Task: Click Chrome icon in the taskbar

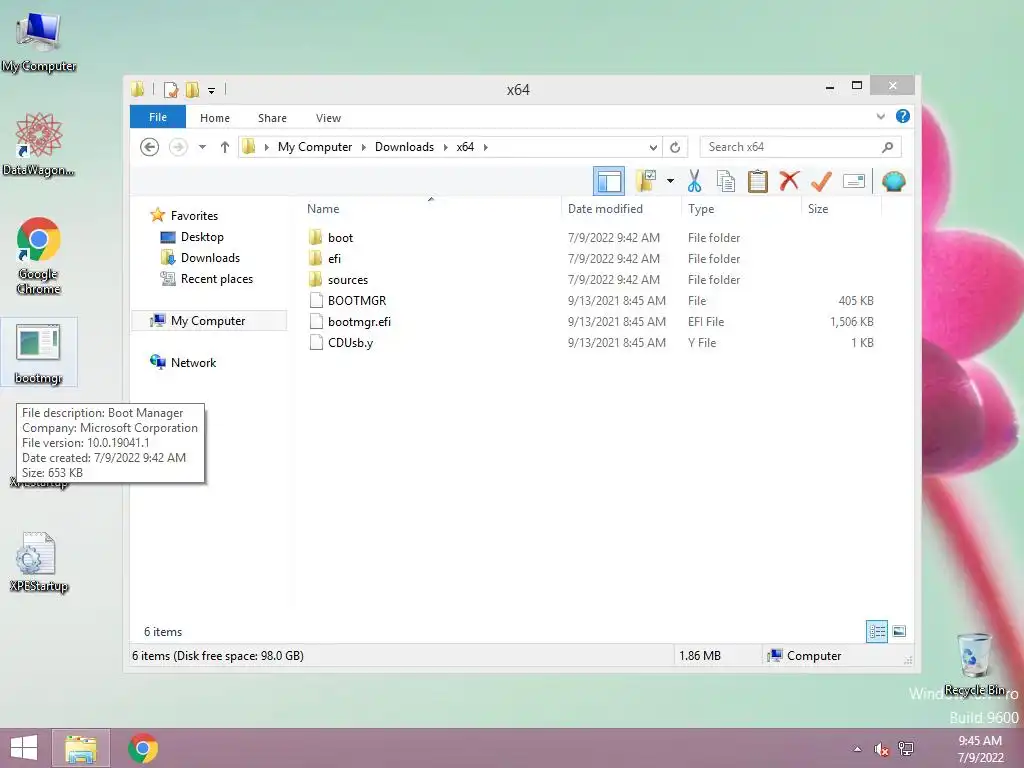Action: point(142,748)
